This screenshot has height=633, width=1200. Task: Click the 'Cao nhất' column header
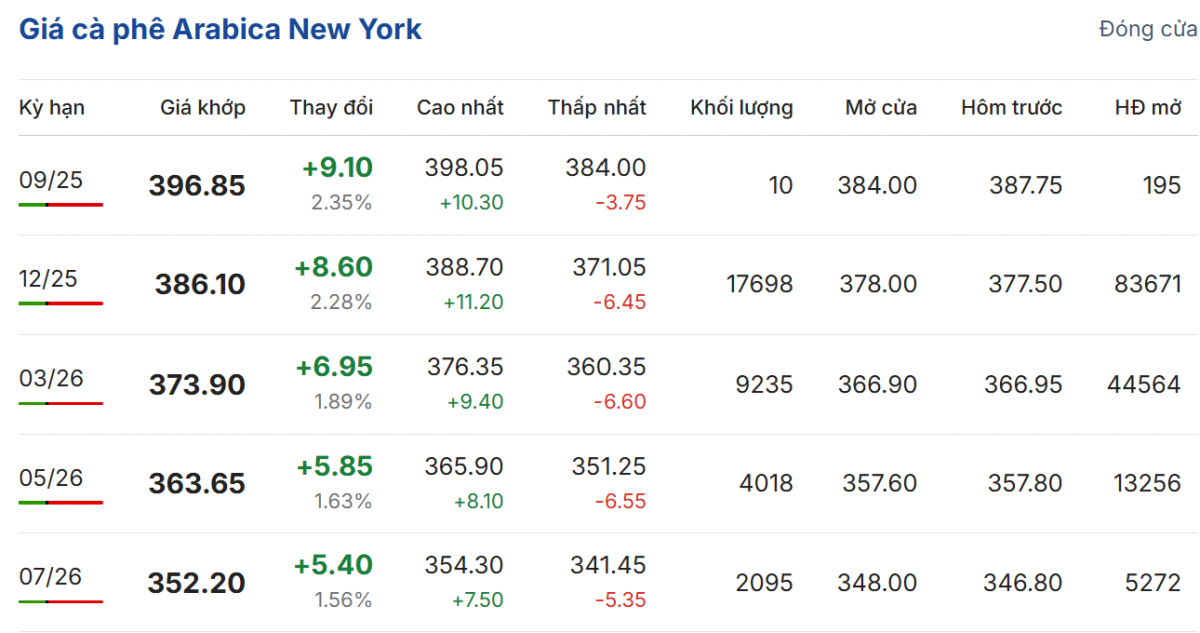click(460, 108)
